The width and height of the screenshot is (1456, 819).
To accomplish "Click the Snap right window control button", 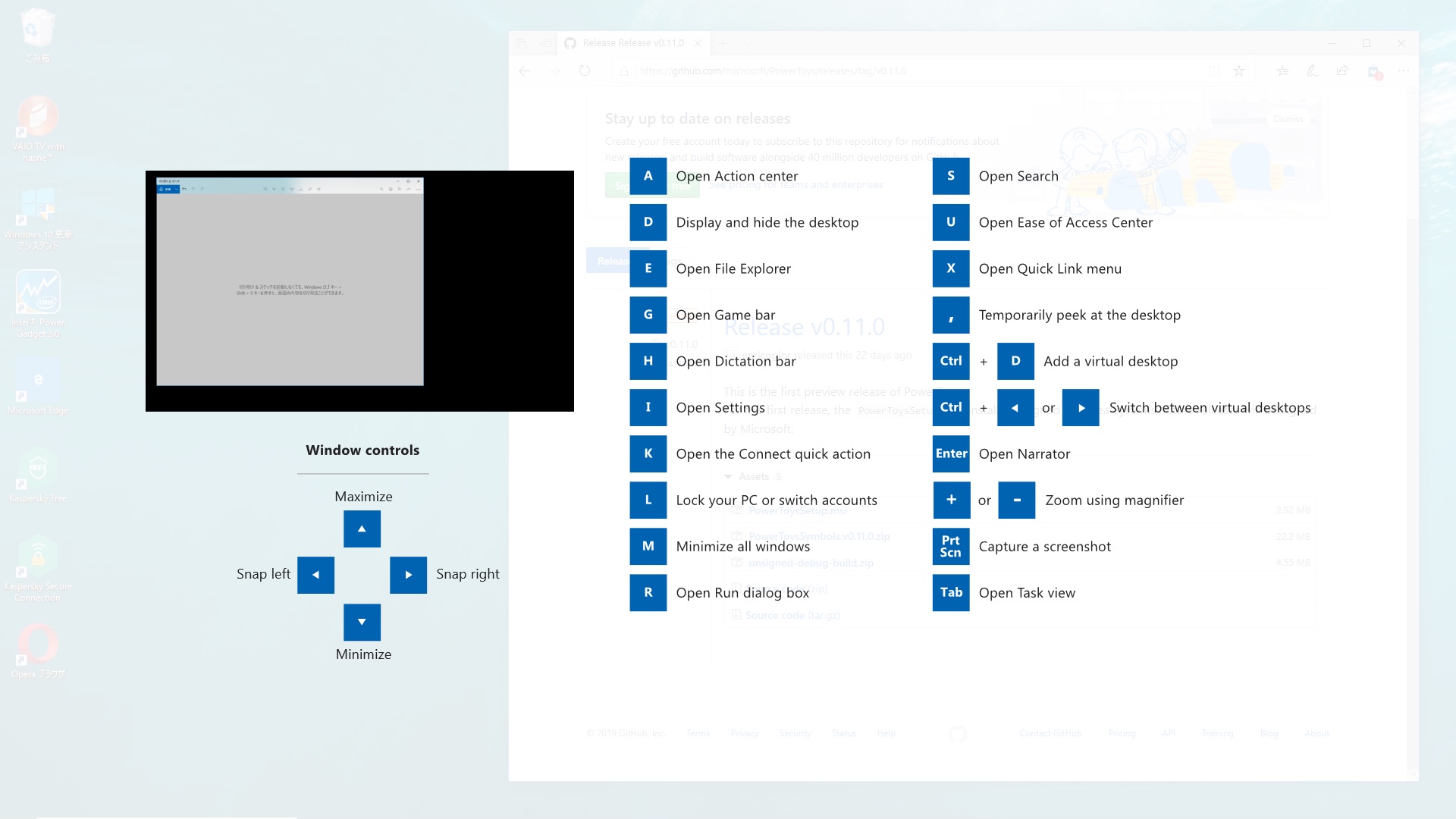I will (x=408, y=575).
